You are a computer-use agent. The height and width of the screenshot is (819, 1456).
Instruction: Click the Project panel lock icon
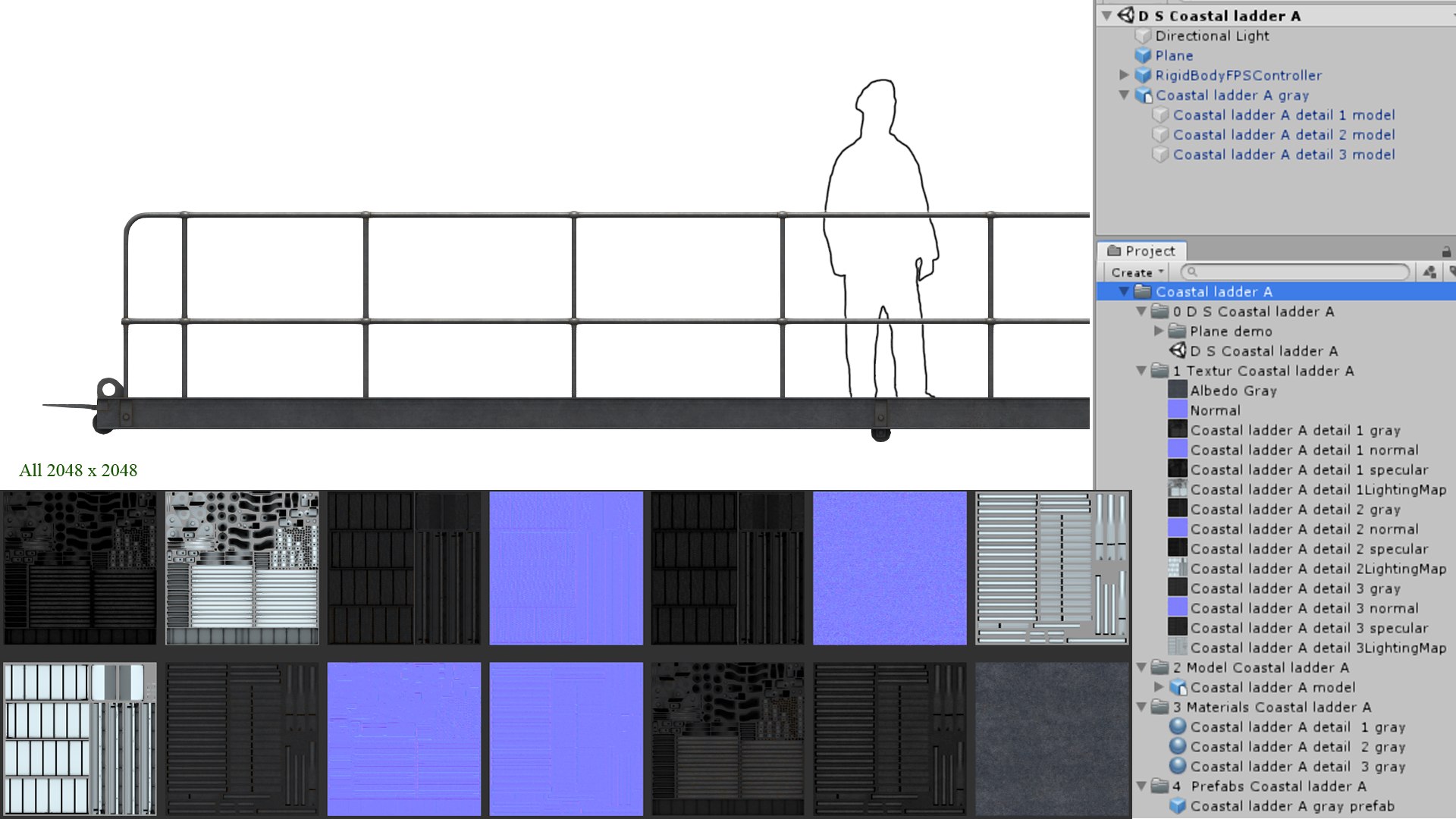tap(1446, 252)
